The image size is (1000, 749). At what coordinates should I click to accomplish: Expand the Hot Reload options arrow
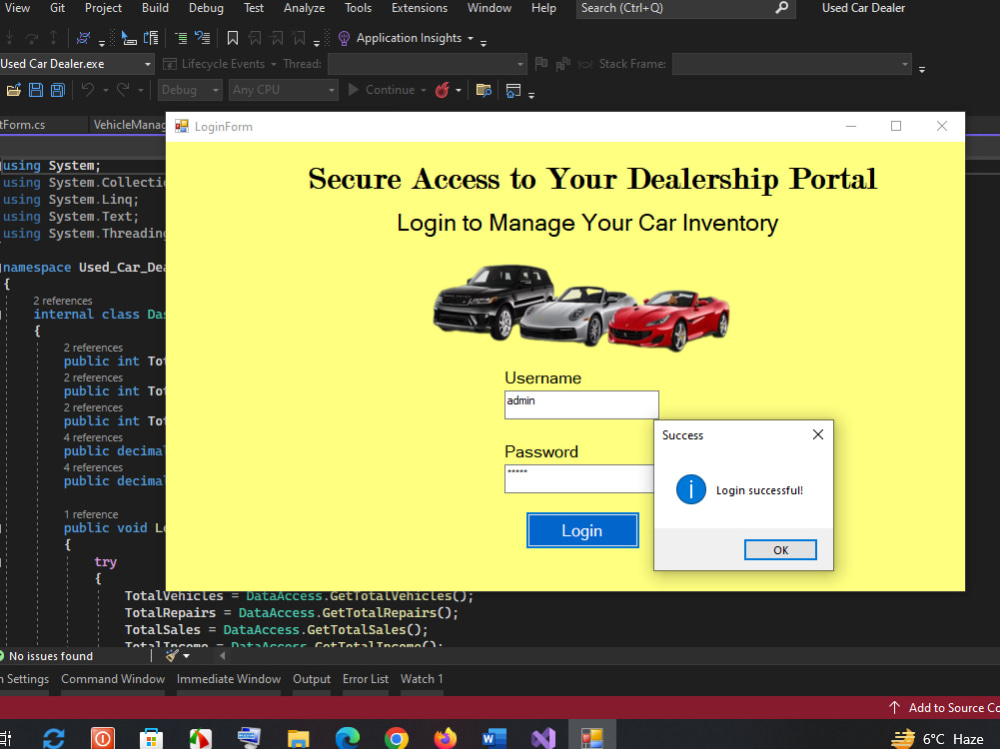[x=459, y=90]
